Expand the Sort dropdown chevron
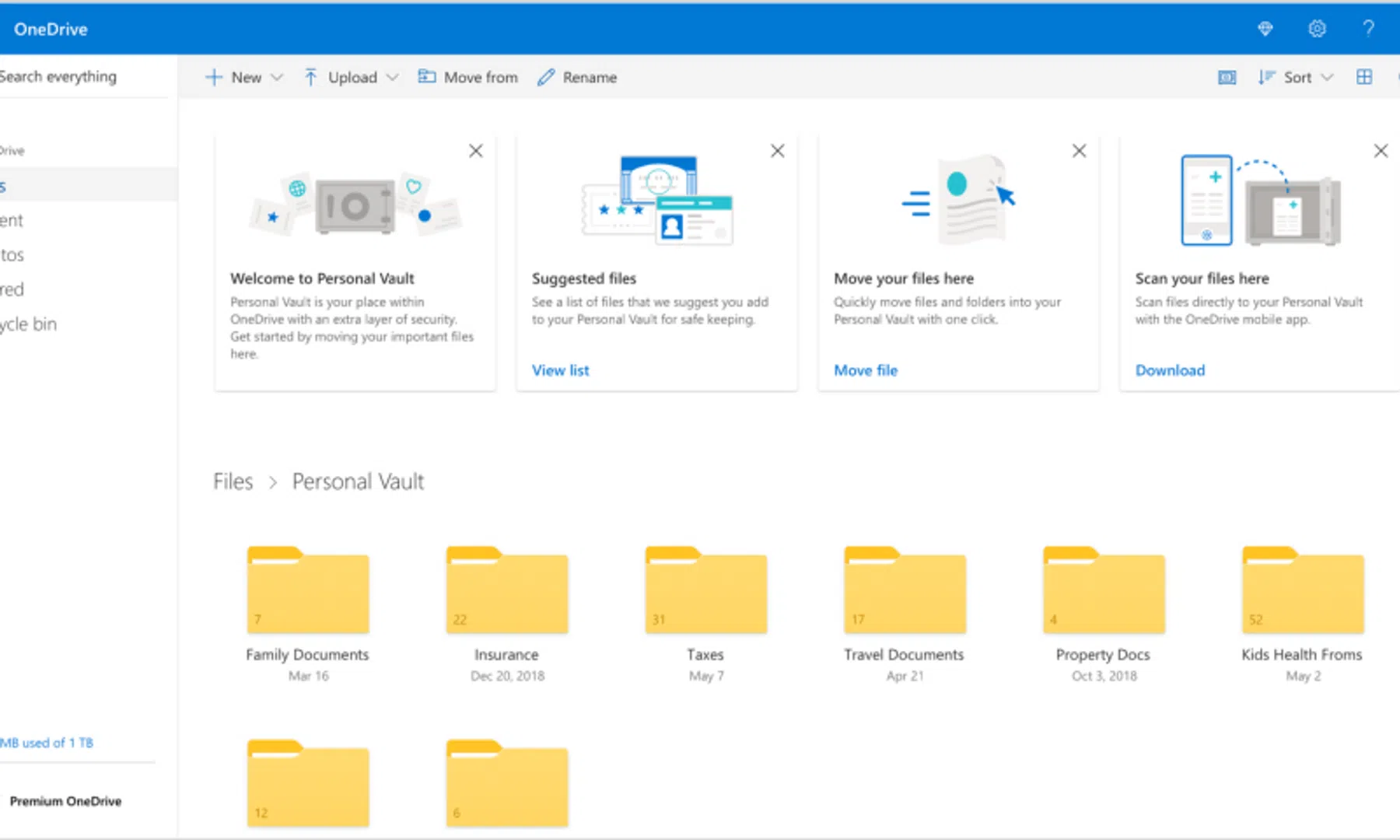This screenshot has height=840, width=1400. click(x=1327, y=77)
